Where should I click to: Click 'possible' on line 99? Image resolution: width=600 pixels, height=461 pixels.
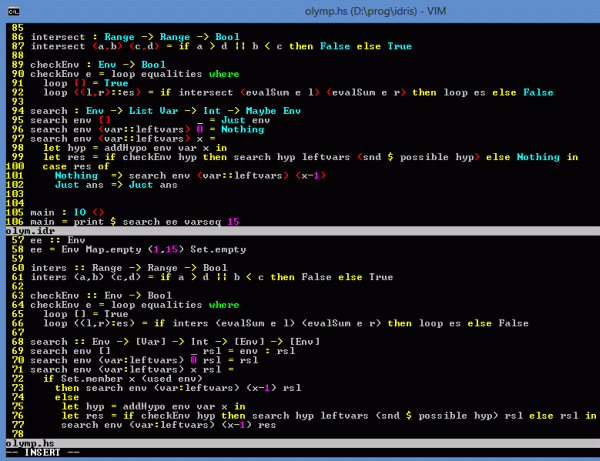click(x=424, y=157)
